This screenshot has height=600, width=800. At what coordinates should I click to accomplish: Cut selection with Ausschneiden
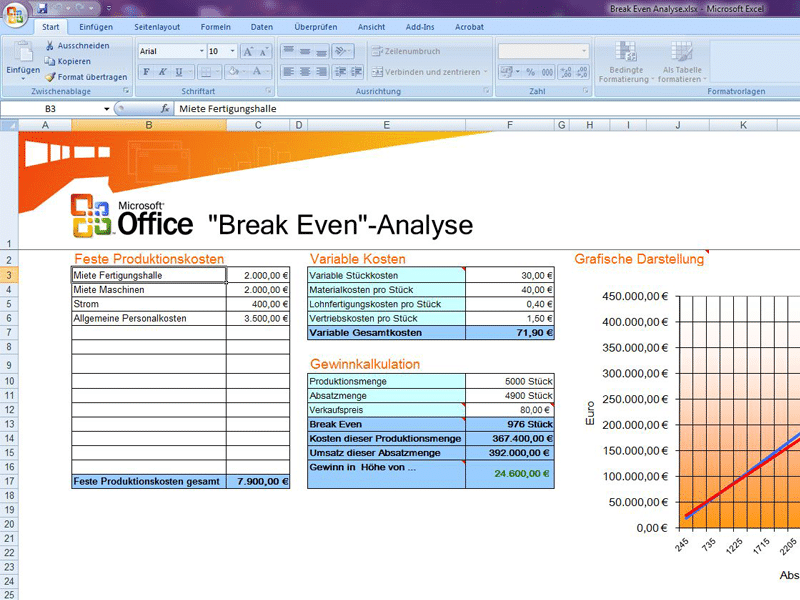(x=77, y=45)
